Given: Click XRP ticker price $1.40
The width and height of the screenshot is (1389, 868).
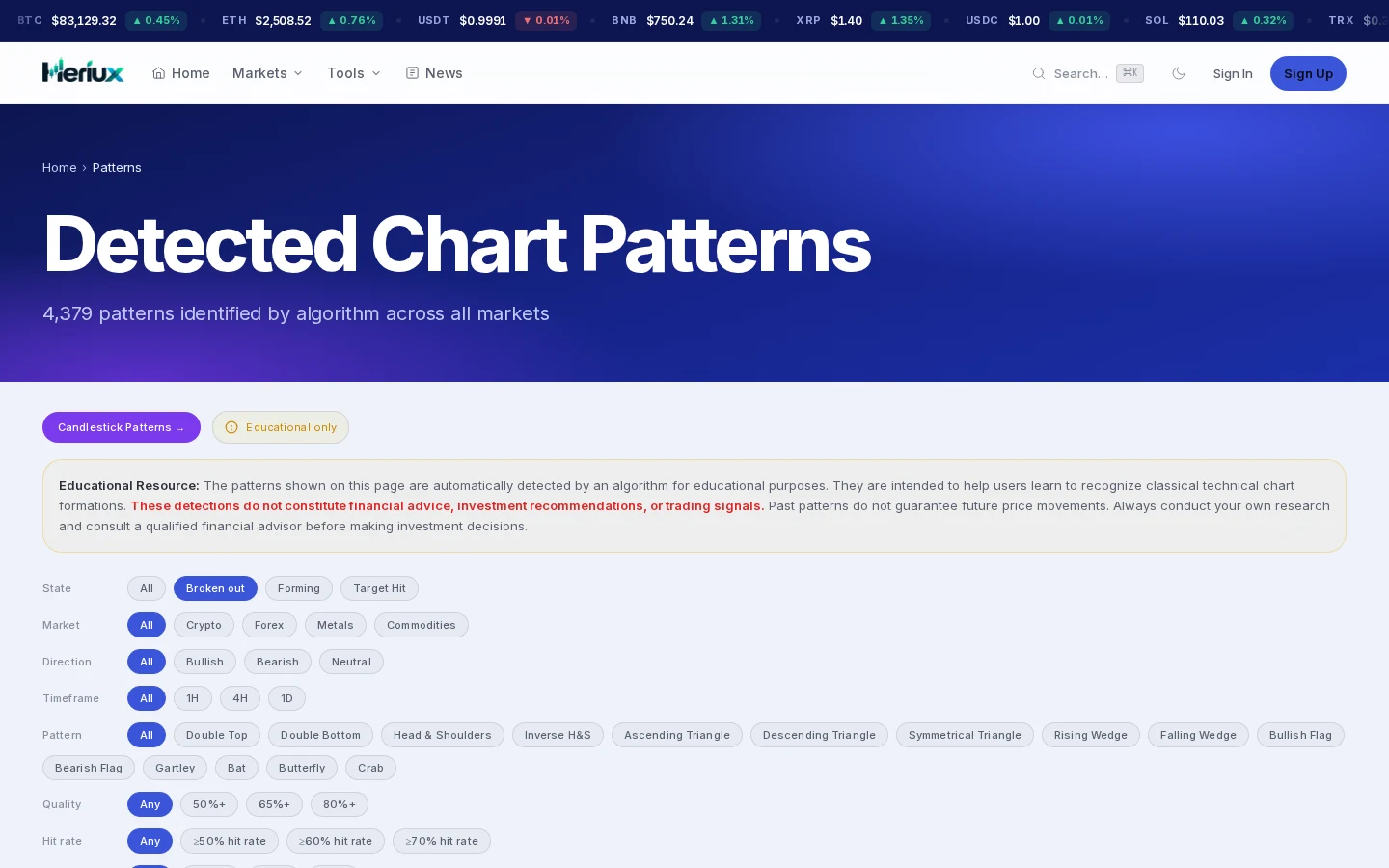Looking at the screenshot, I should 847,20.
